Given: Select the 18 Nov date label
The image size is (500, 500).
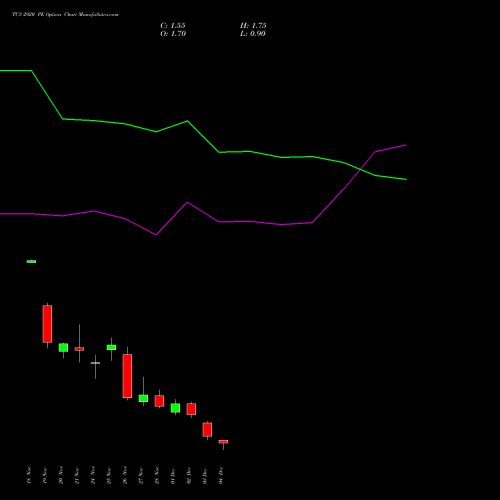Looking at the screenshot, I should click(x=29, y=475).
